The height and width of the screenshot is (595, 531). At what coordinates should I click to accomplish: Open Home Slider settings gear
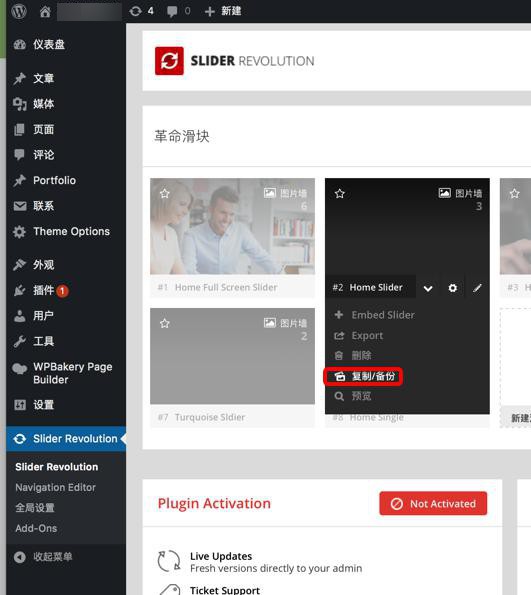(452, 288)
